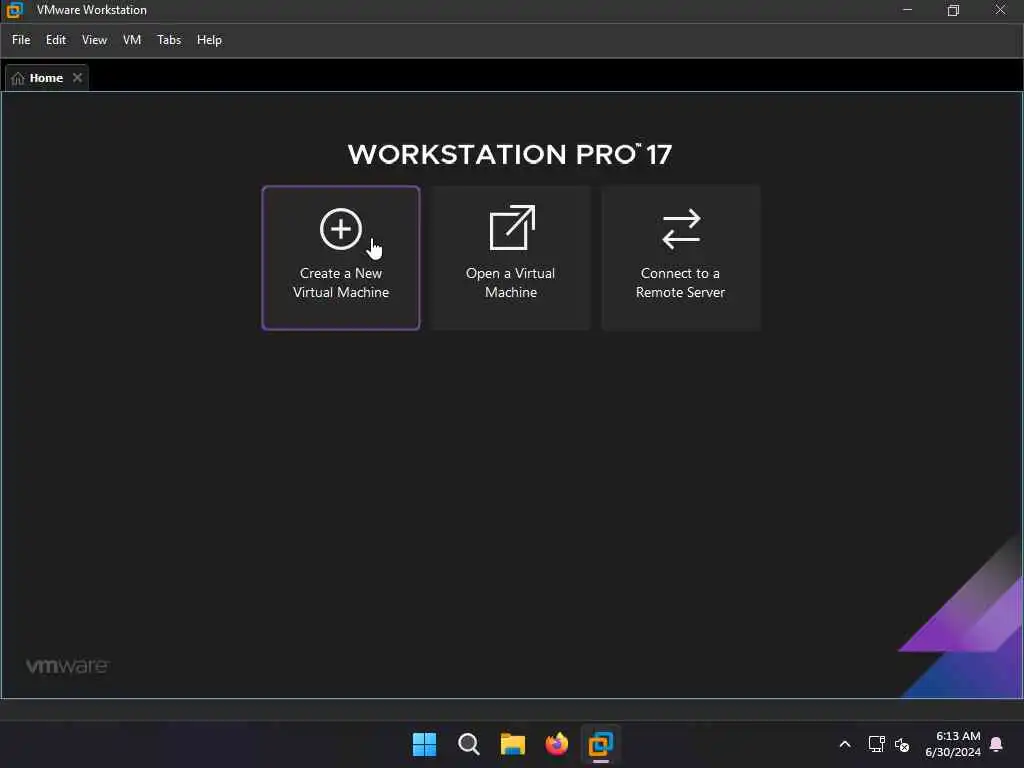1024x768 pixels.
Task: Click the VMware Workstation title bar app icon
Action: coord(14,10)
